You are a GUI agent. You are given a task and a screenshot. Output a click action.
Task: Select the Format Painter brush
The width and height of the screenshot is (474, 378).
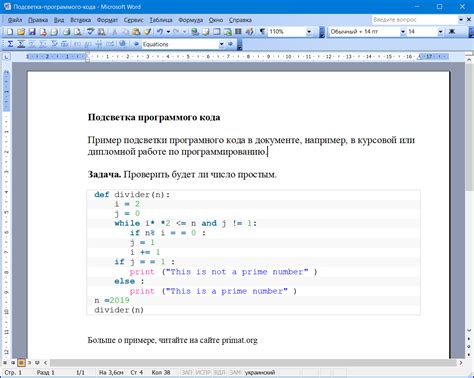148,32
